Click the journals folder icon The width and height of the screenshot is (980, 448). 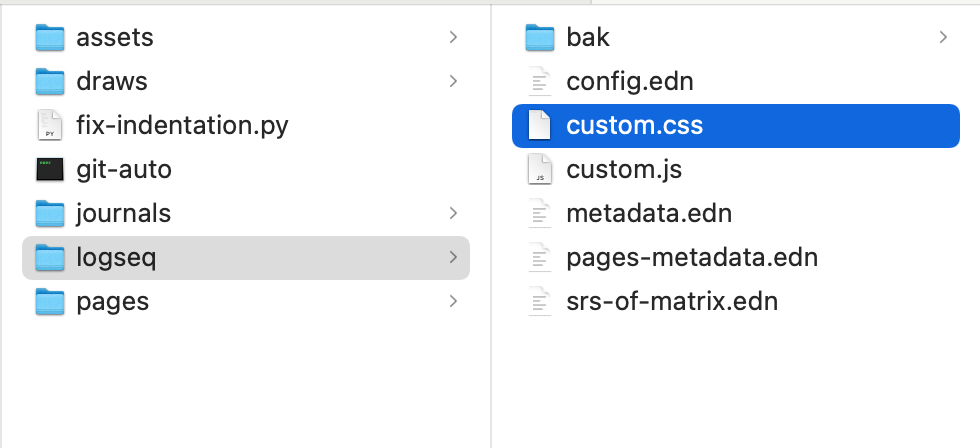pos(50,213)
